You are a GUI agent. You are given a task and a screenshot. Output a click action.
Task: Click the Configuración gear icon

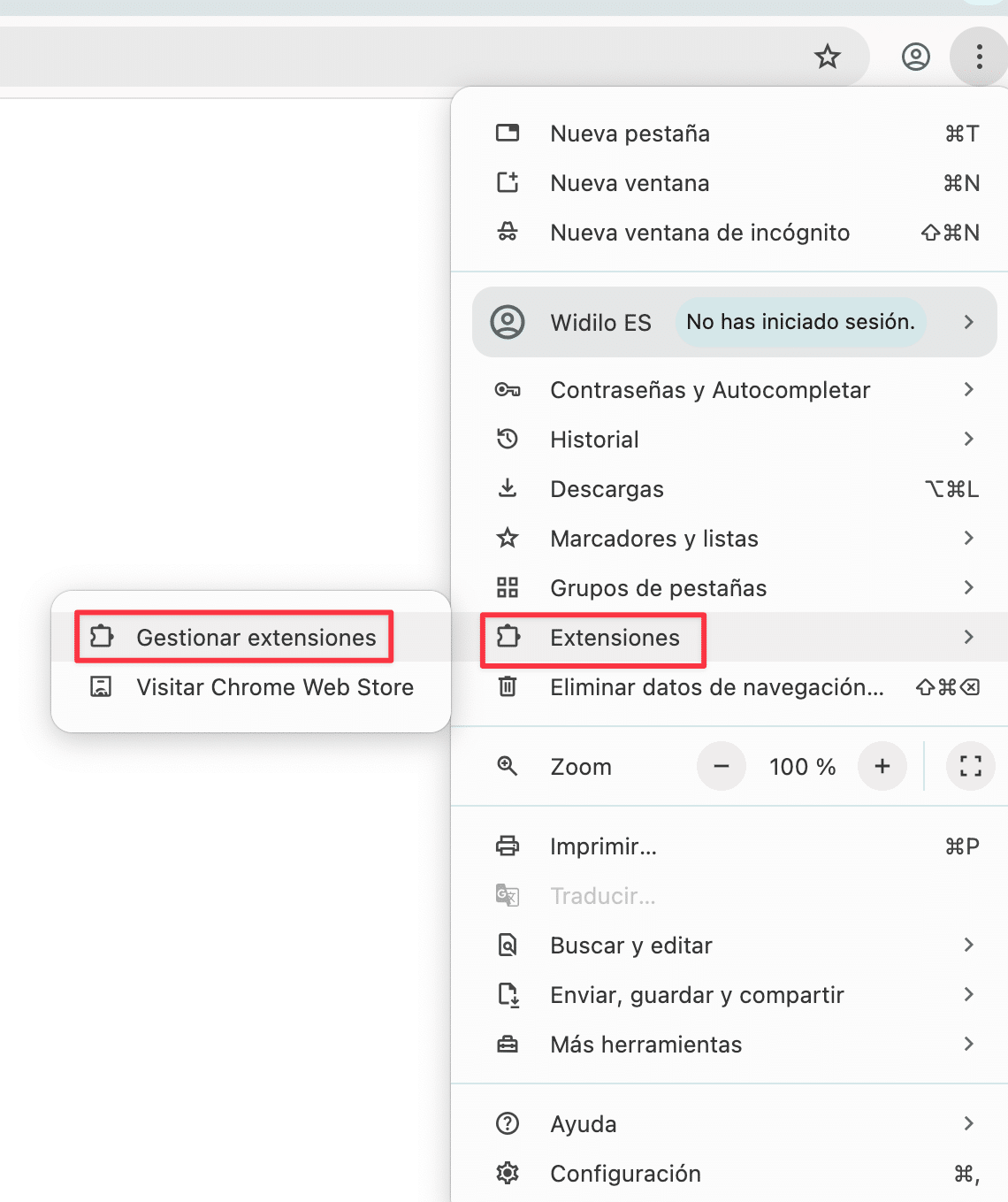(508, 1174)
